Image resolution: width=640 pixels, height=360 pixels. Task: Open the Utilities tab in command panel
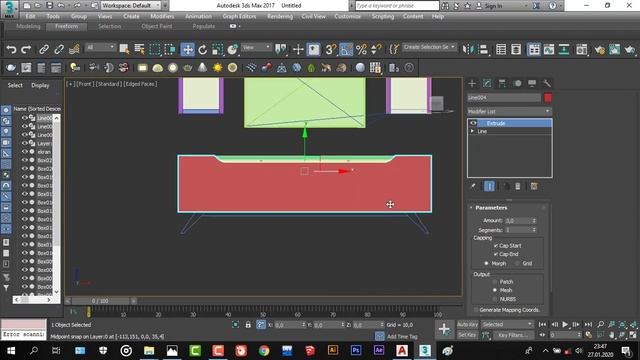[x=547, y=84]
